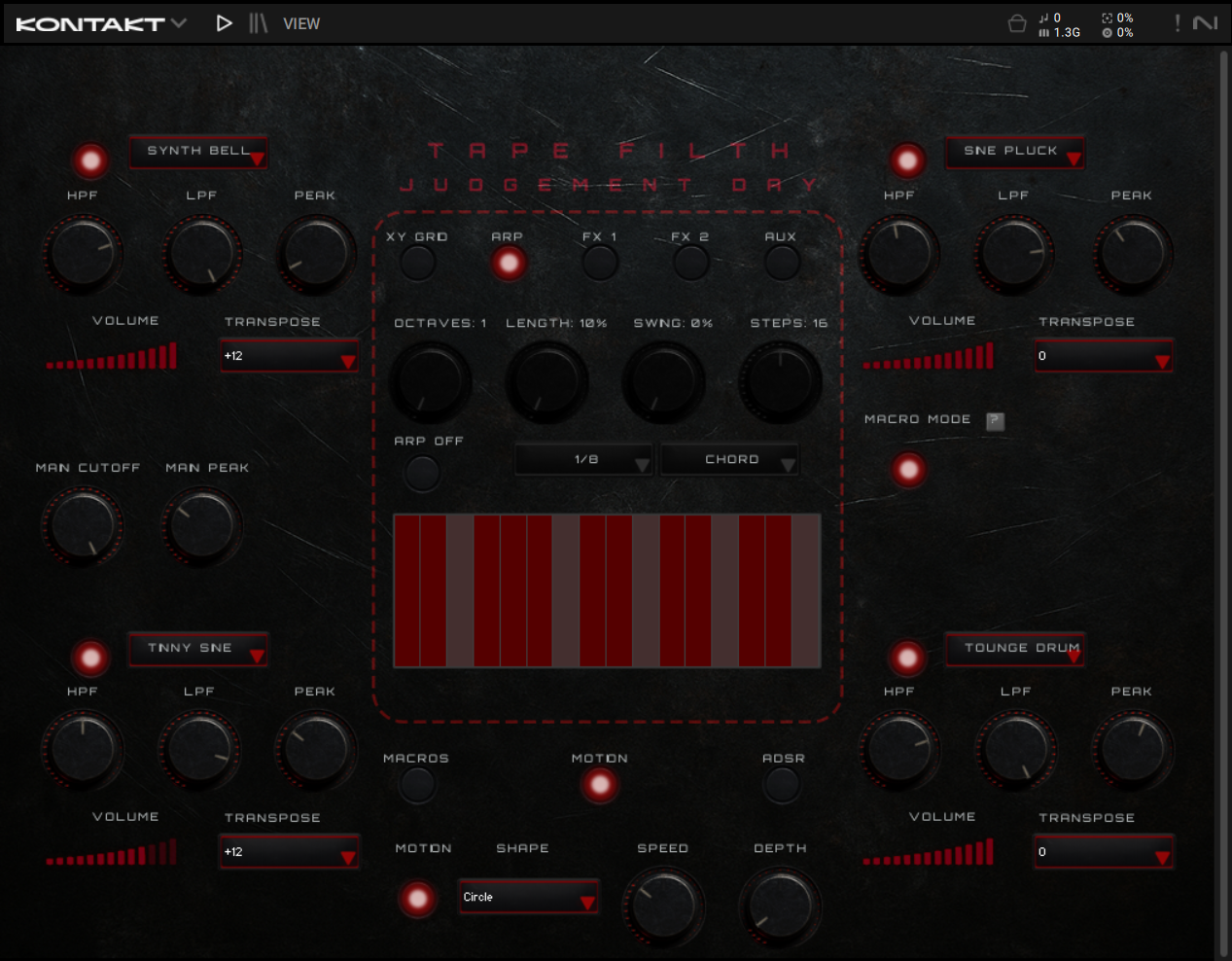Click the exclamation warning icon in header
The image size is (1232, 961).
pos(1178,23)
